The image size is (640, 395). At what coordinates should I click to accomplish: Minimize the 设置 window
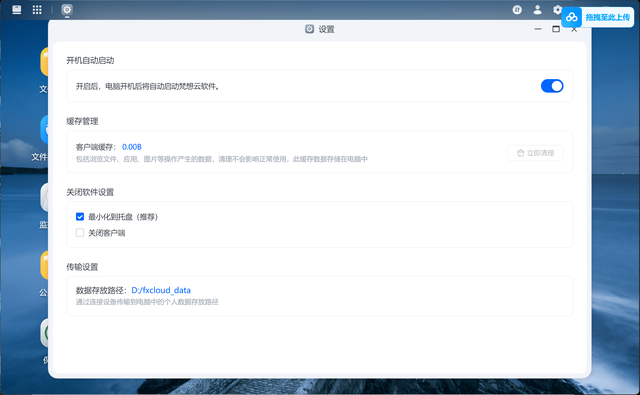pyautogui.click(x=538, y=29)
